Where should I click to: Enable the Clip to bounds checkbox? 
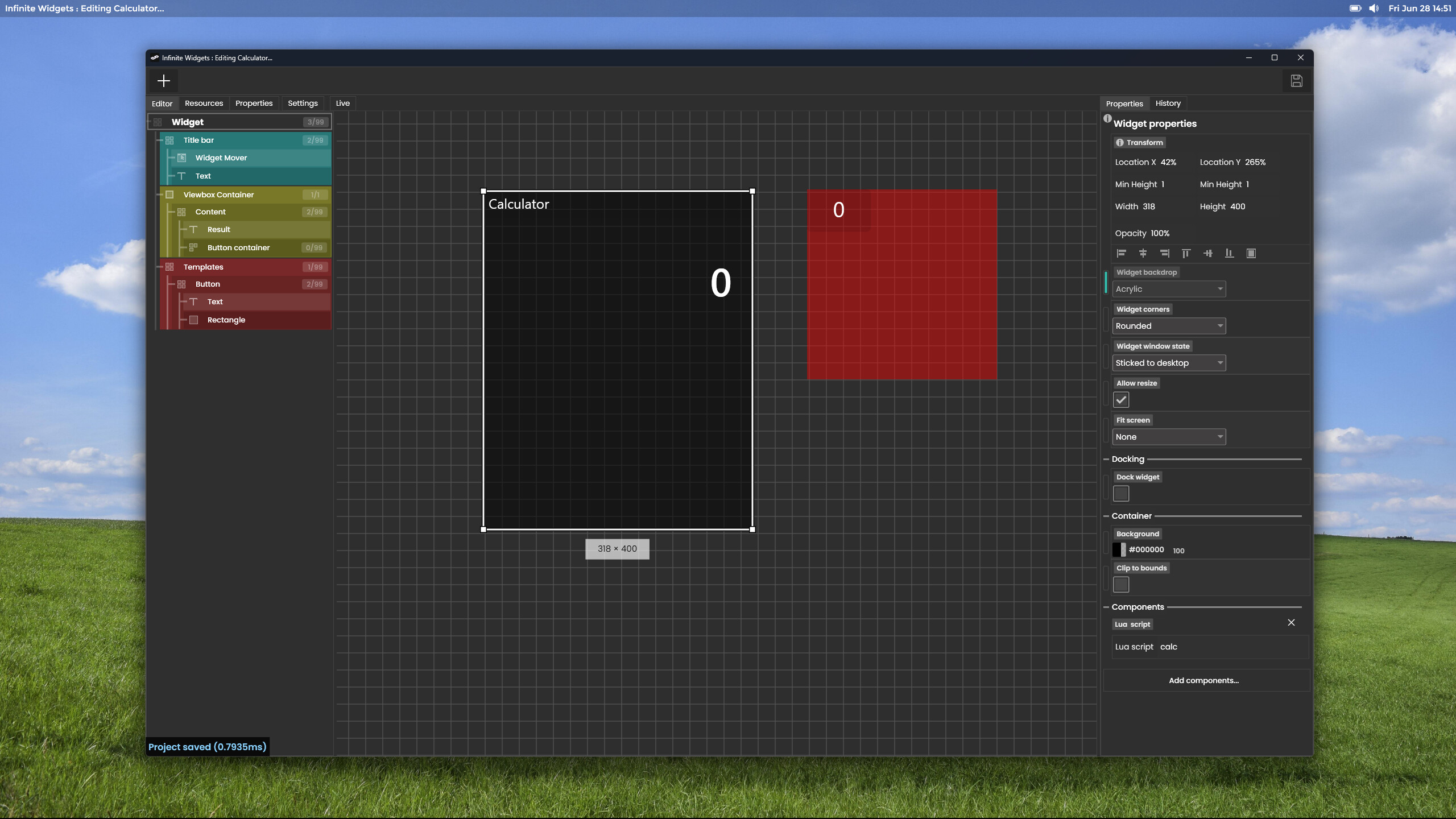(1120, 584)
